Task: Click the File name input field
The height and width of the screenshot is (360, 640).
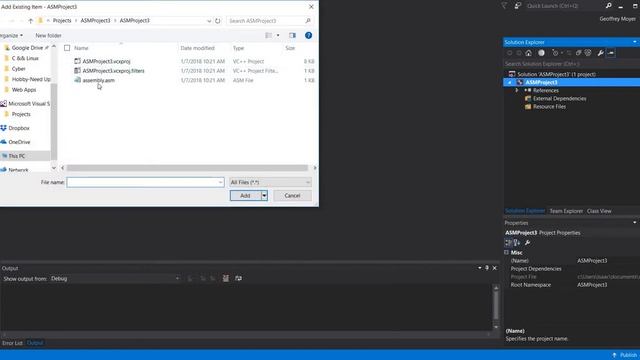Action: tap(145, 182)
